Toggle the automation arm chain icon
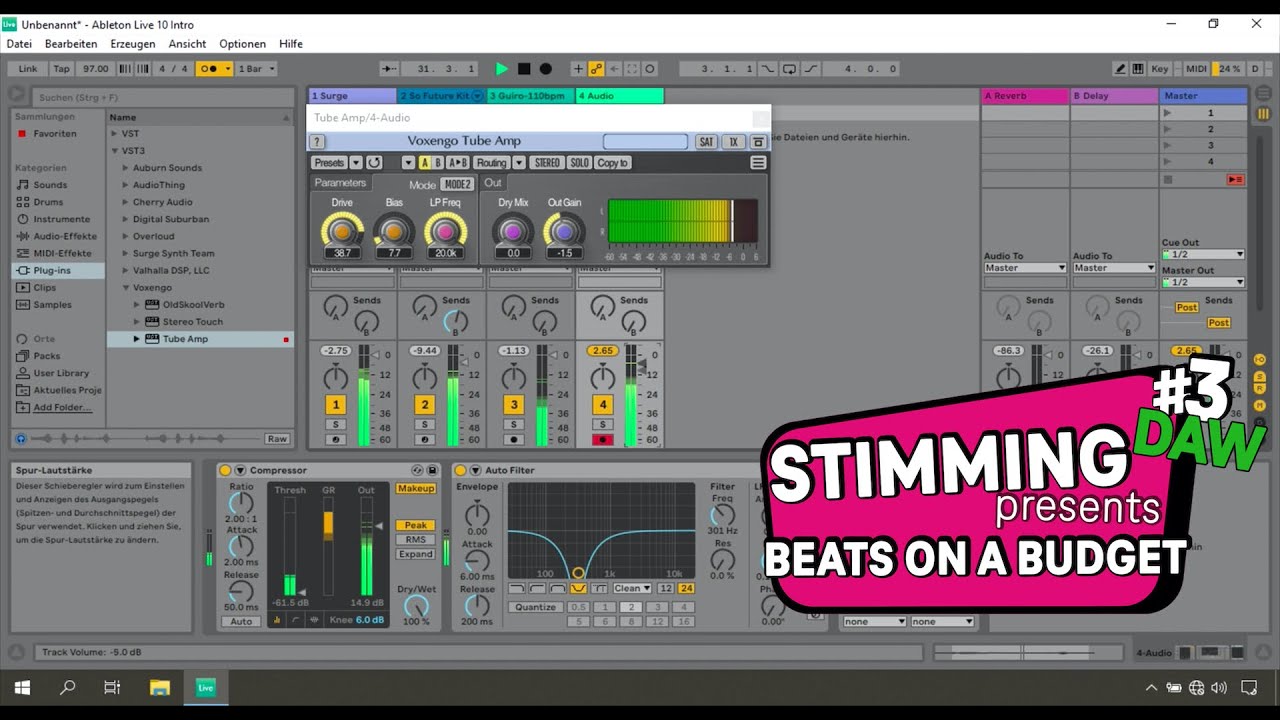 pos(596,69)
